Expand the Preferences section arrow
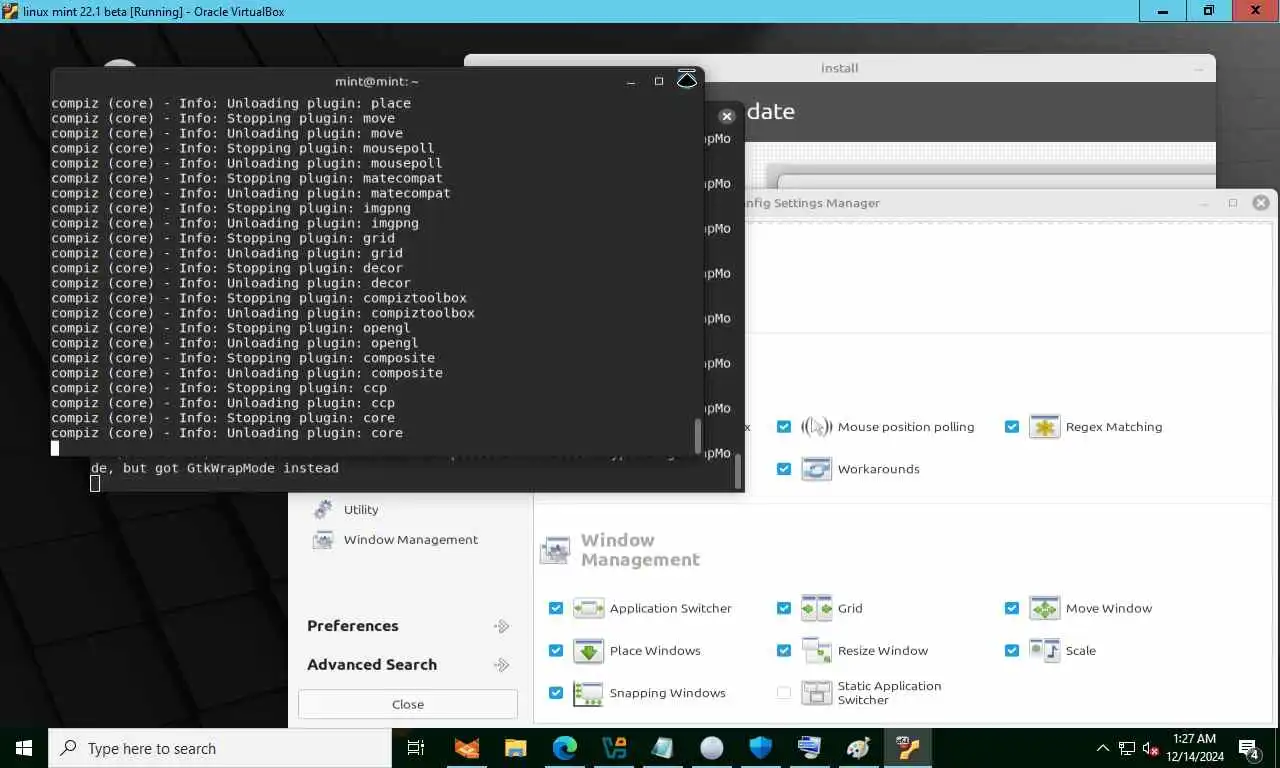The height and width of the screenshot is (768, 1280). click(502, 626)
